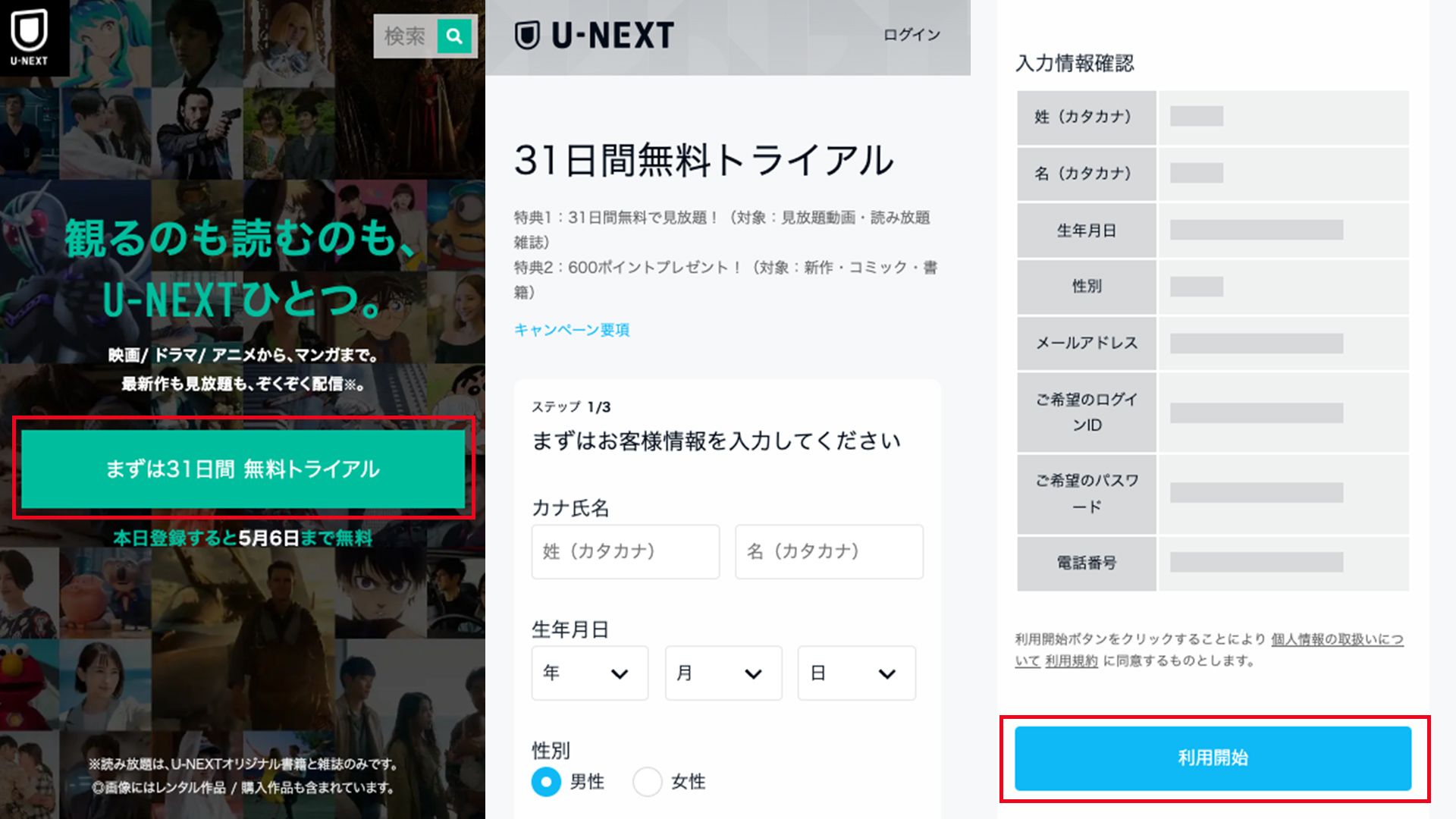Open the ログイン link in the header
Image resolution: width=1456 pixels, height=819 pixels.
pyautogui.click(x=912, y=34)
